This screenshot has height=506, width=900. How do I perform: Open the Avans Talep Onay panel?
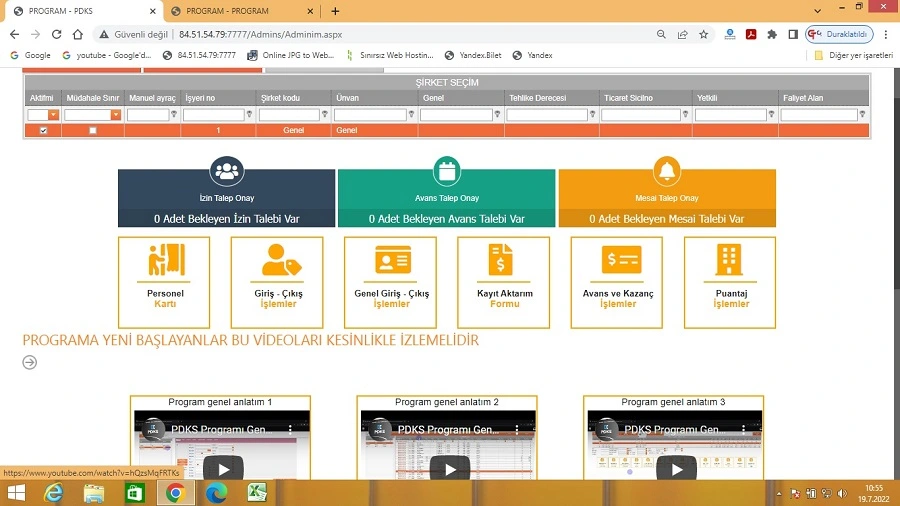coord(446,198)
